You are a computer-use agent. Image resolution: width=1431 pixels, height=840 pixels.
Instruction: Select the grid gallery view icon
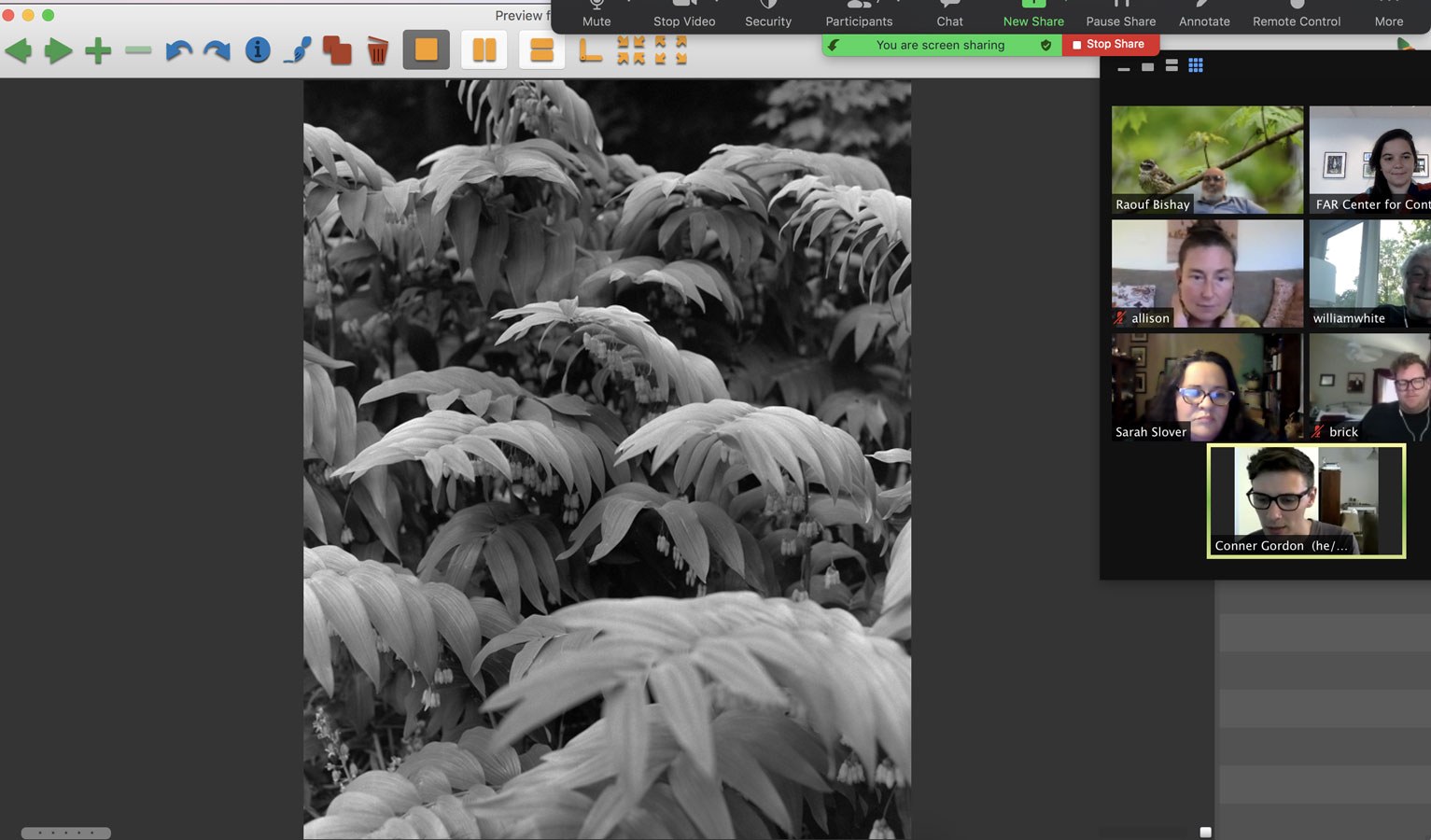click(1196, 65)
